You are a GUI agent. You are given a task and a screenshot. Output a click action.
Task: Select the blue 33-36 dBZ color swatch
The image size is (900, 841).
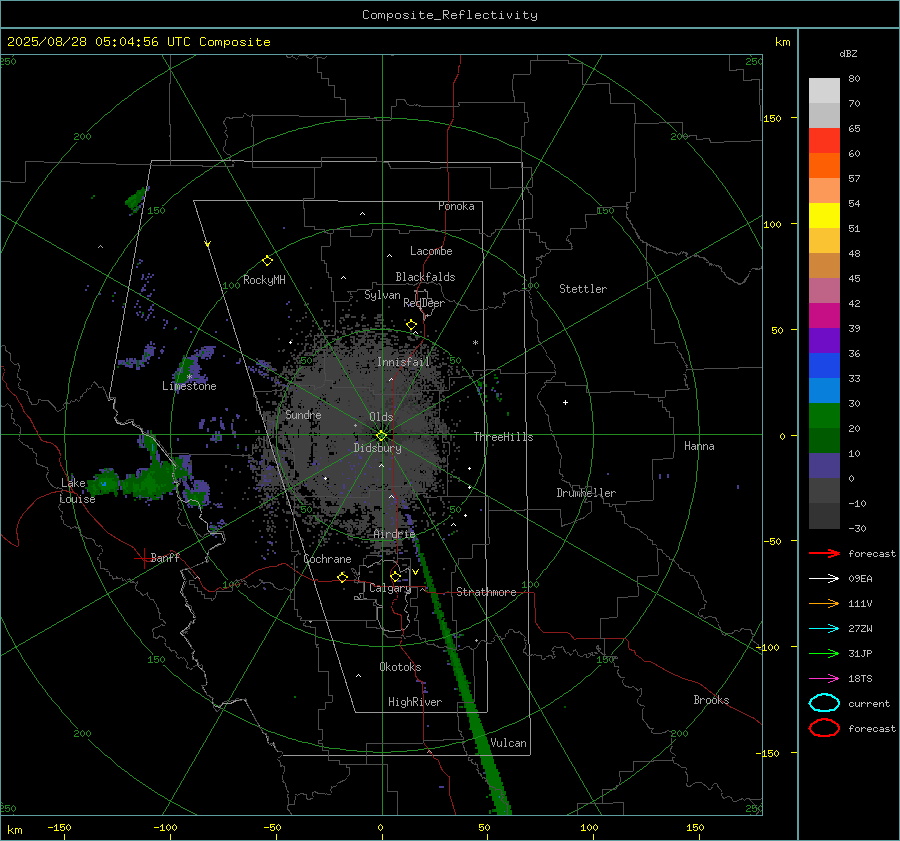pyautogui.click(x=824, y=366)
